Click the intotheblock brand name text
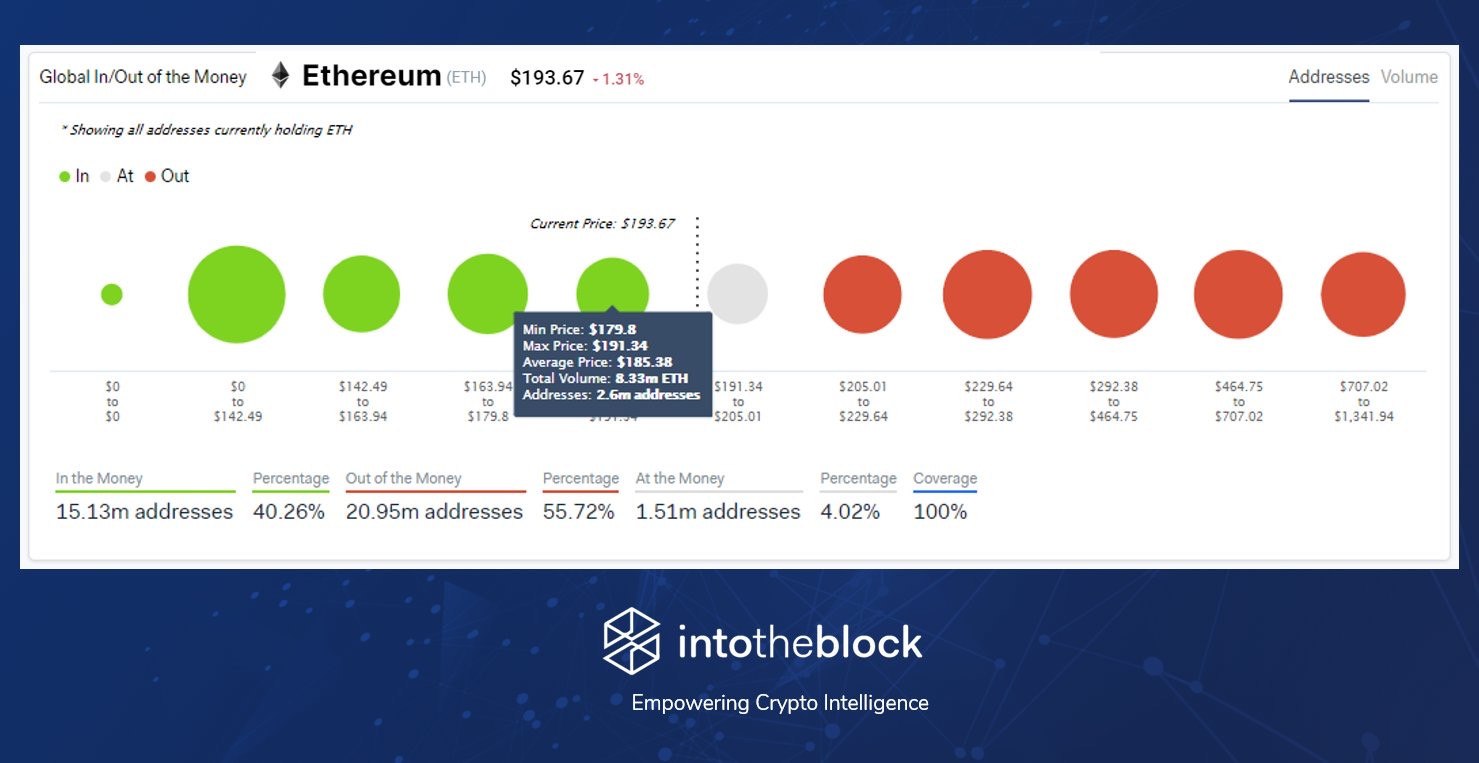Screen dimensions: 1479x763 pos(800,642)
